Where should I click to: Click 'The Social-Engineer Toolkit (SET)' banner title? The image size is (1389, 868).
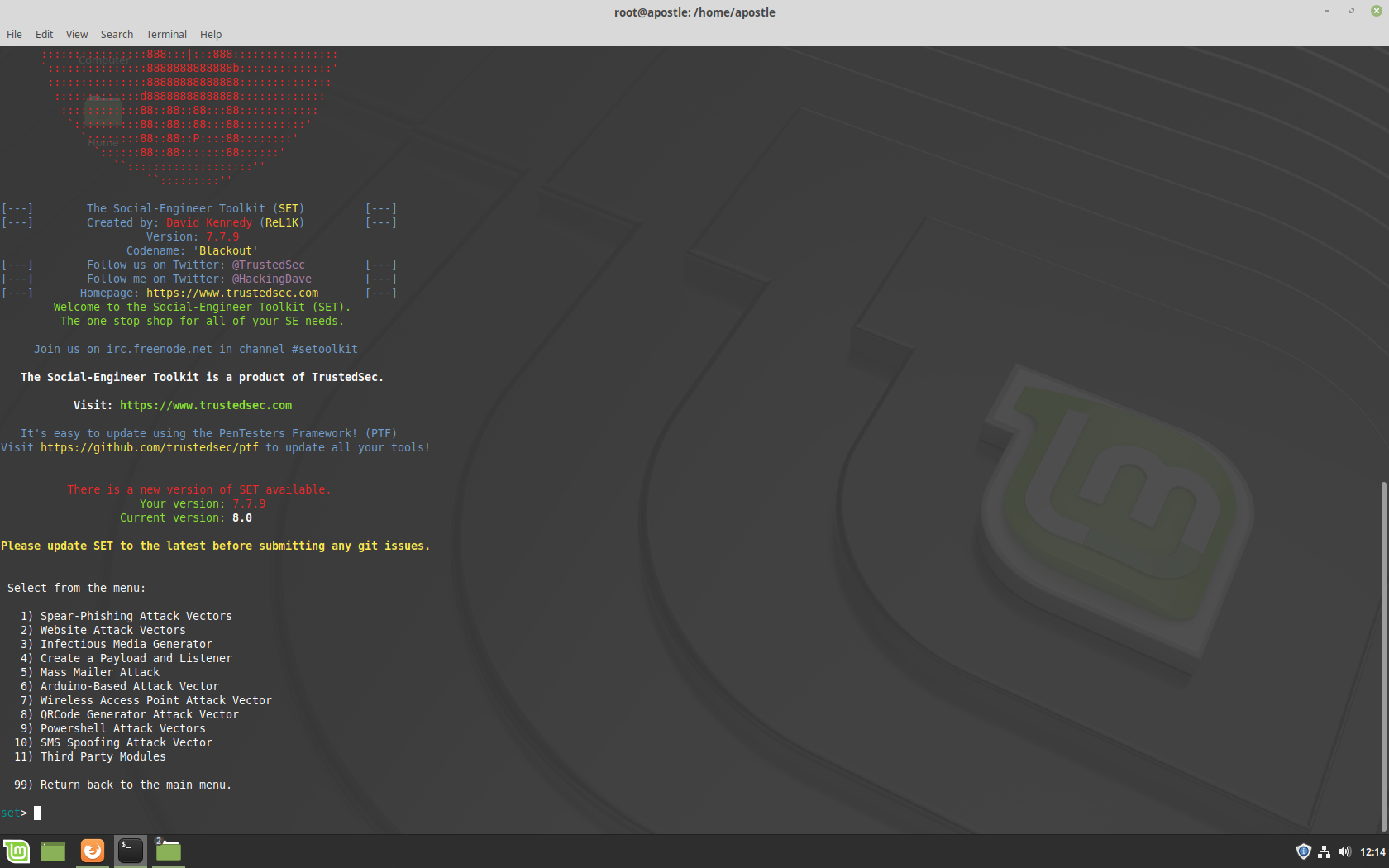(196, 209)
